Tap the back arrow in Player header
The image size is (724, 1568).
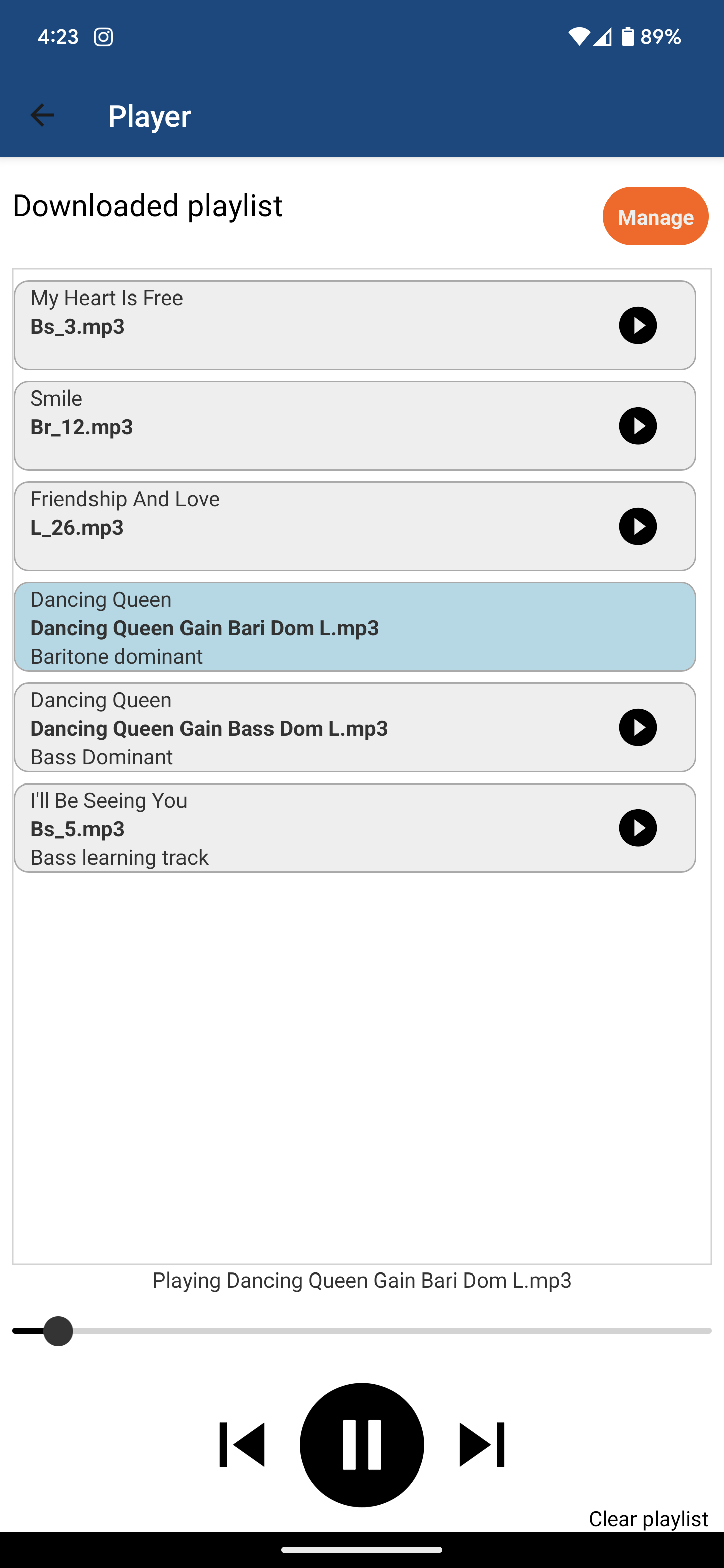point(42,115)
